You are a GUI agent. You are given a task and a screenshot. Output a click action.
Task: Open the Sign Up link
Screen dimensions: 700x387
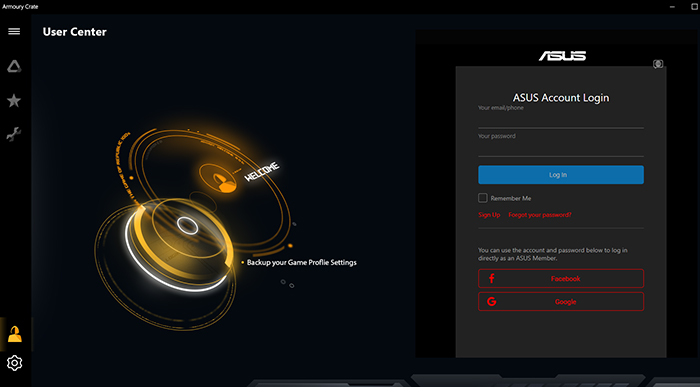[489, 215]
